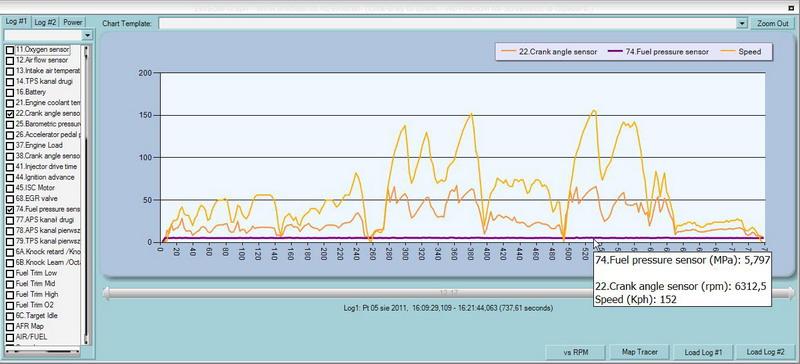Enable 41.Injector drive time
Screen dimensions: 800x364
10,167
